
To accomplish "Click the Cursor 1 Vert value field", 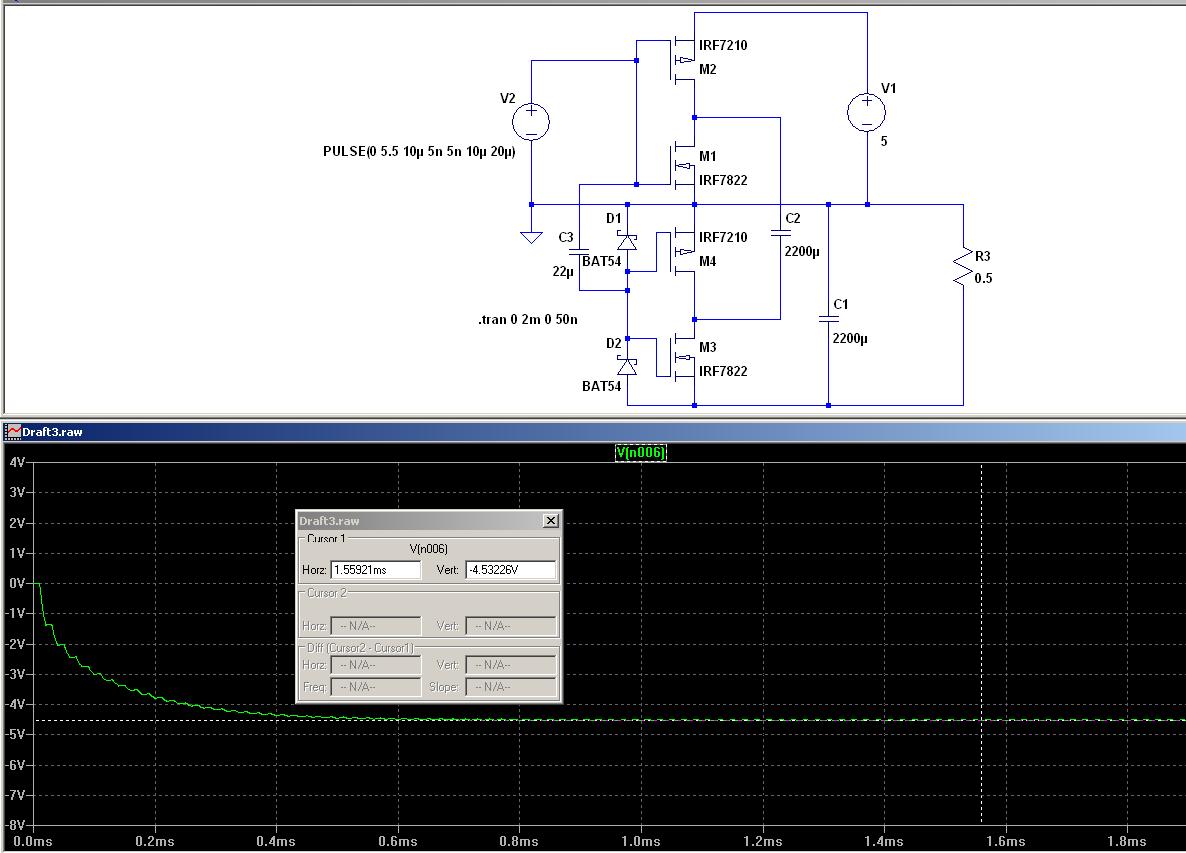I will (510, 570).
